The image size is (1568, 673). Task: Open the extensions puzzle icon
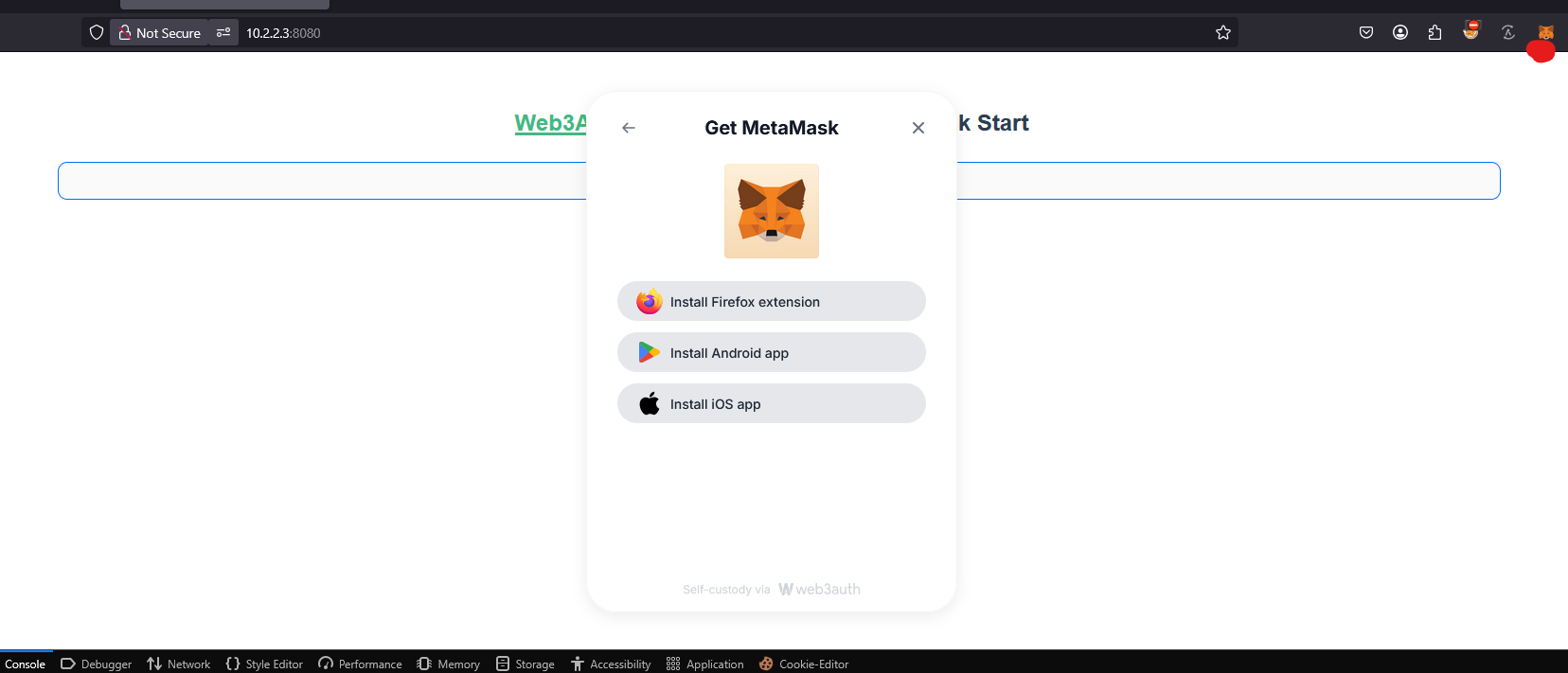(x=1434, y=32)
